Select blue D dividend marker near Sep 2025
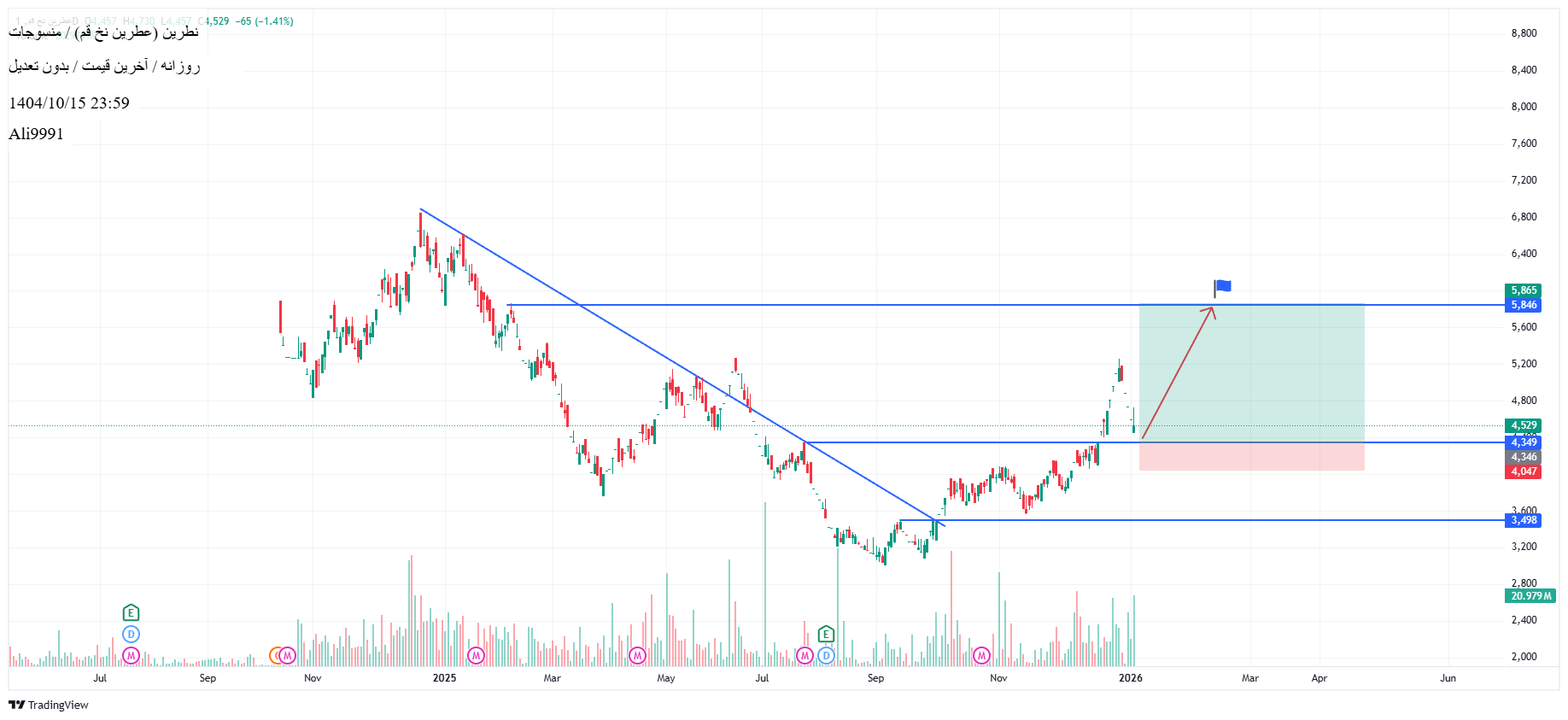Screen dimensions: 1568x720 [x=826, y=655]
